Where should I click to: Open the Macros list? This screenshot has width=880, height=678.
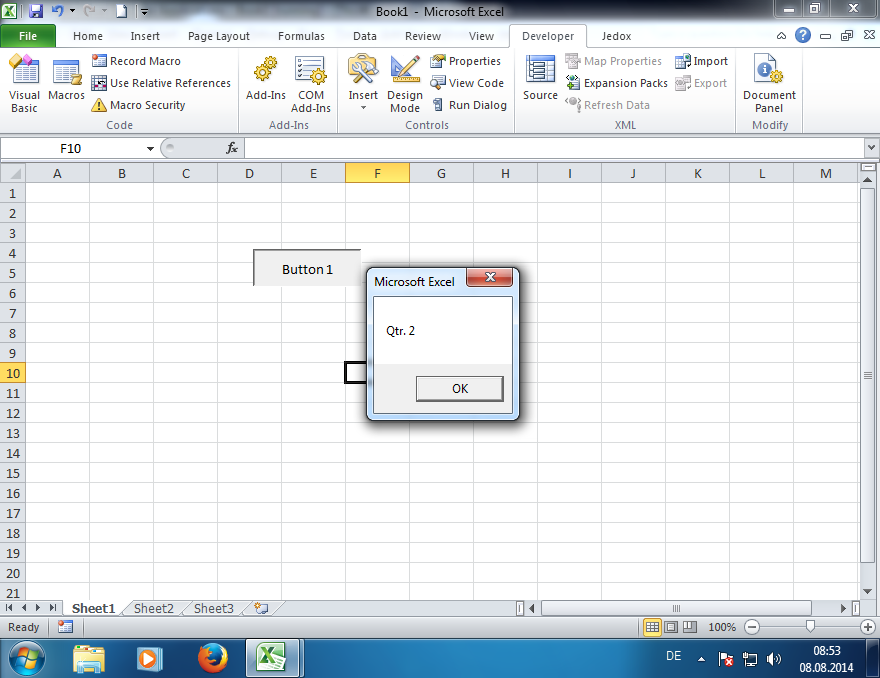pyautogui.click(x=66, y=78)
